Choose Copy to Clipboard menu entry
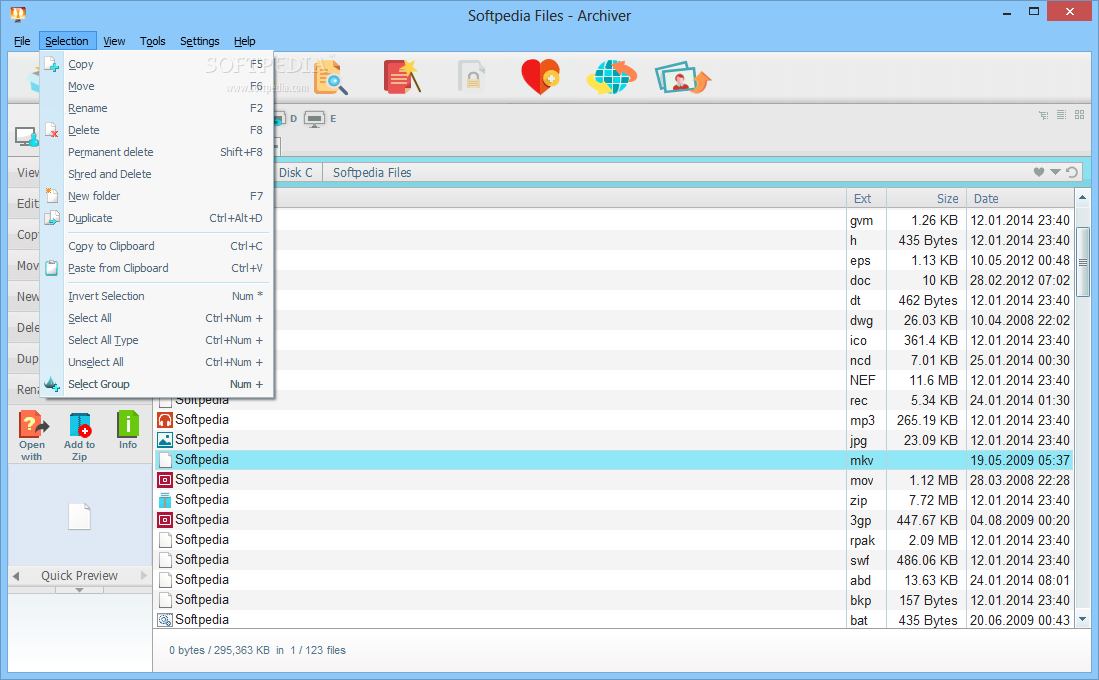The image size is (1099, 680). pos(156,246)
